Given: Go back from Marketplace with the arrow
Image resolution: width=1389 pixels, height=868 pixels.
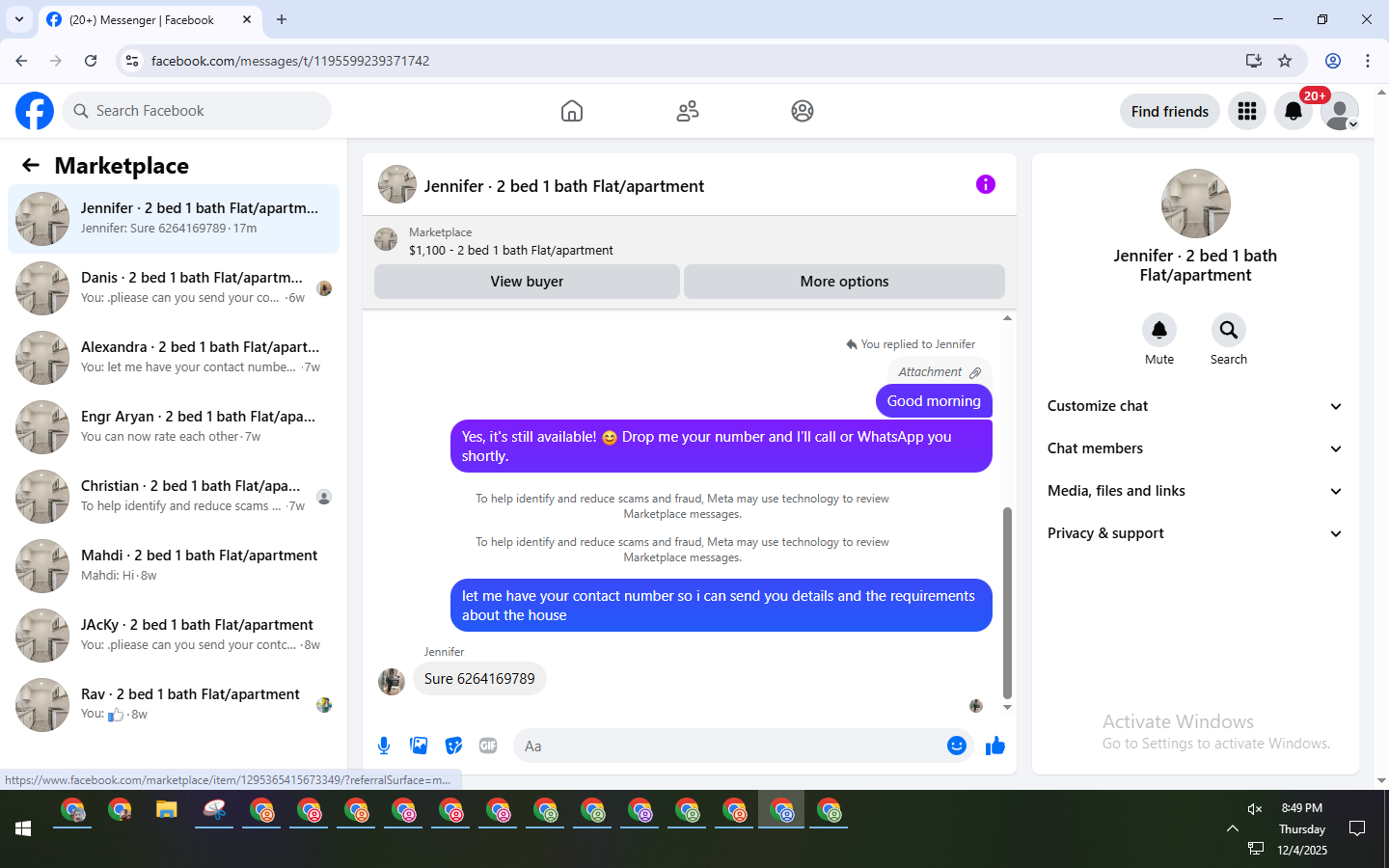Looking at the screenshot, I should [x=31, y=165].
